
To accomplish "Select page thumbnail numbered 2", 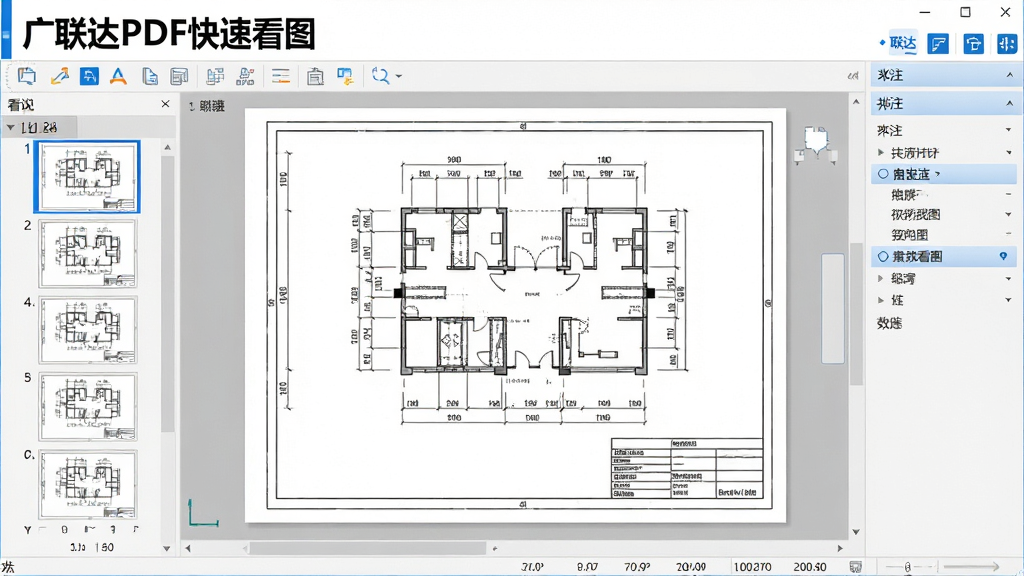I will (x=88, y=253).
